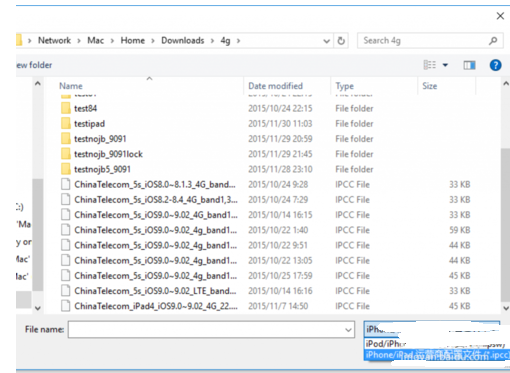Select the test84 folder name
Viewport: 510px width, 373px height.
(x=85, y=108)
